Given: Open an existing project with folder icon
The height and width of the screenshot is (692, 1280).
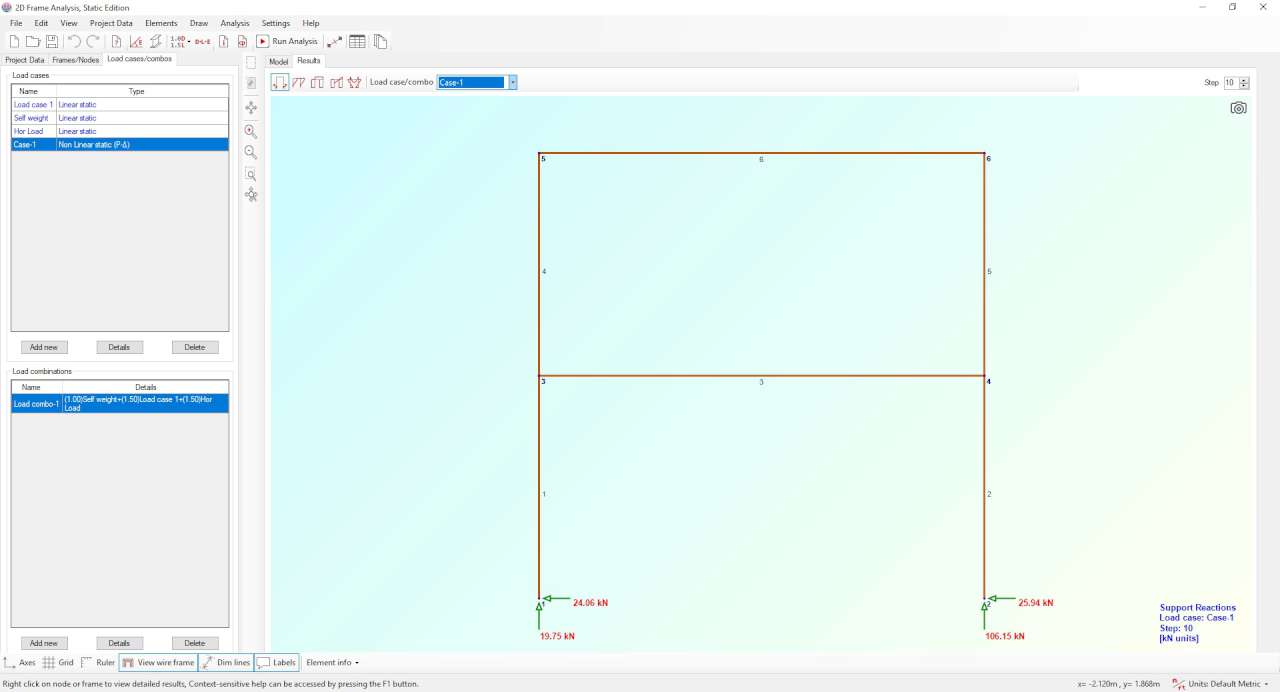Looking at the screenshot, I should tap(33, 41).
